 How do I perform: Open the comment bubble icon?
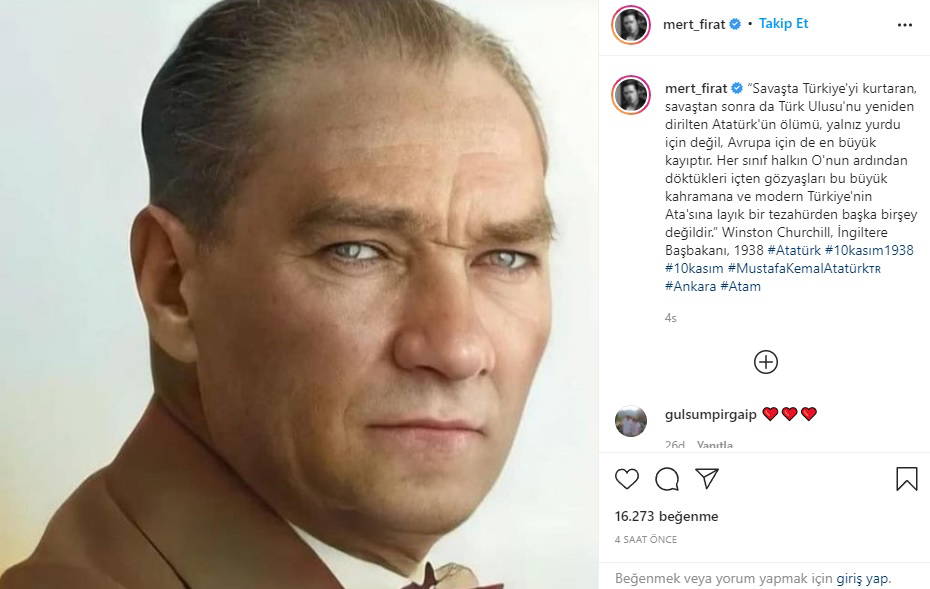[667, 479]
